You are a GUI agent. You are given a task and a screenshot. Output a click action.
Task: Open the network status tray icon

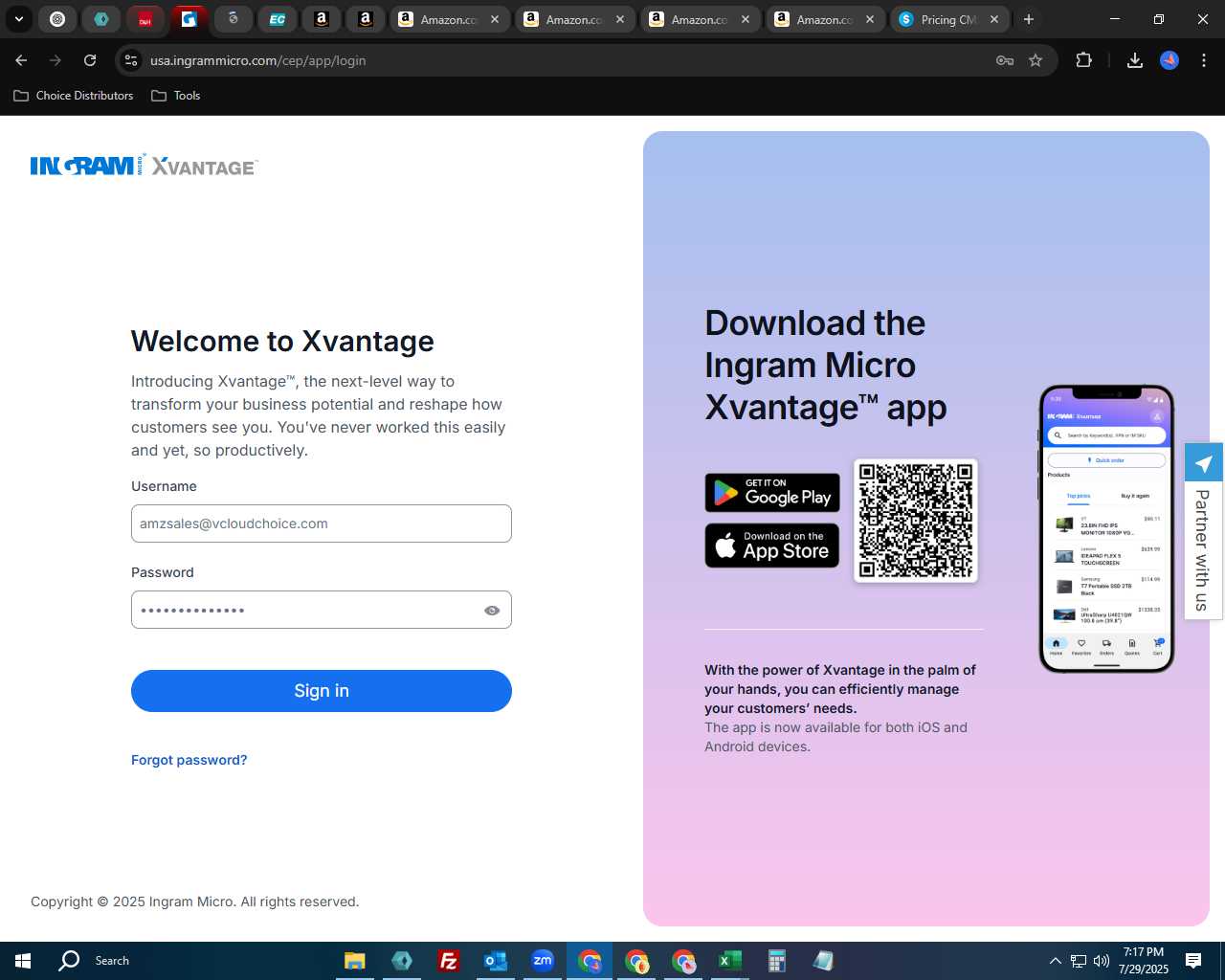(1079, 961)
